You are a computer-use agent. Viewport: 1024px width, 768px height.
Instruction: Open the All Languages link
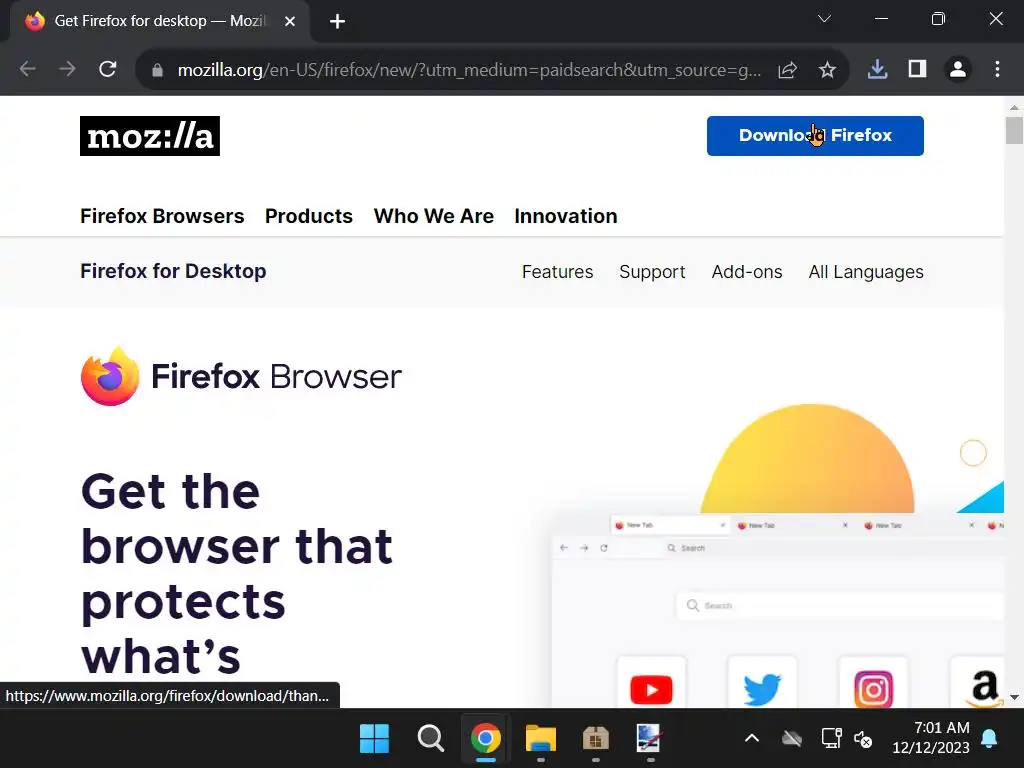coord(866,272)
